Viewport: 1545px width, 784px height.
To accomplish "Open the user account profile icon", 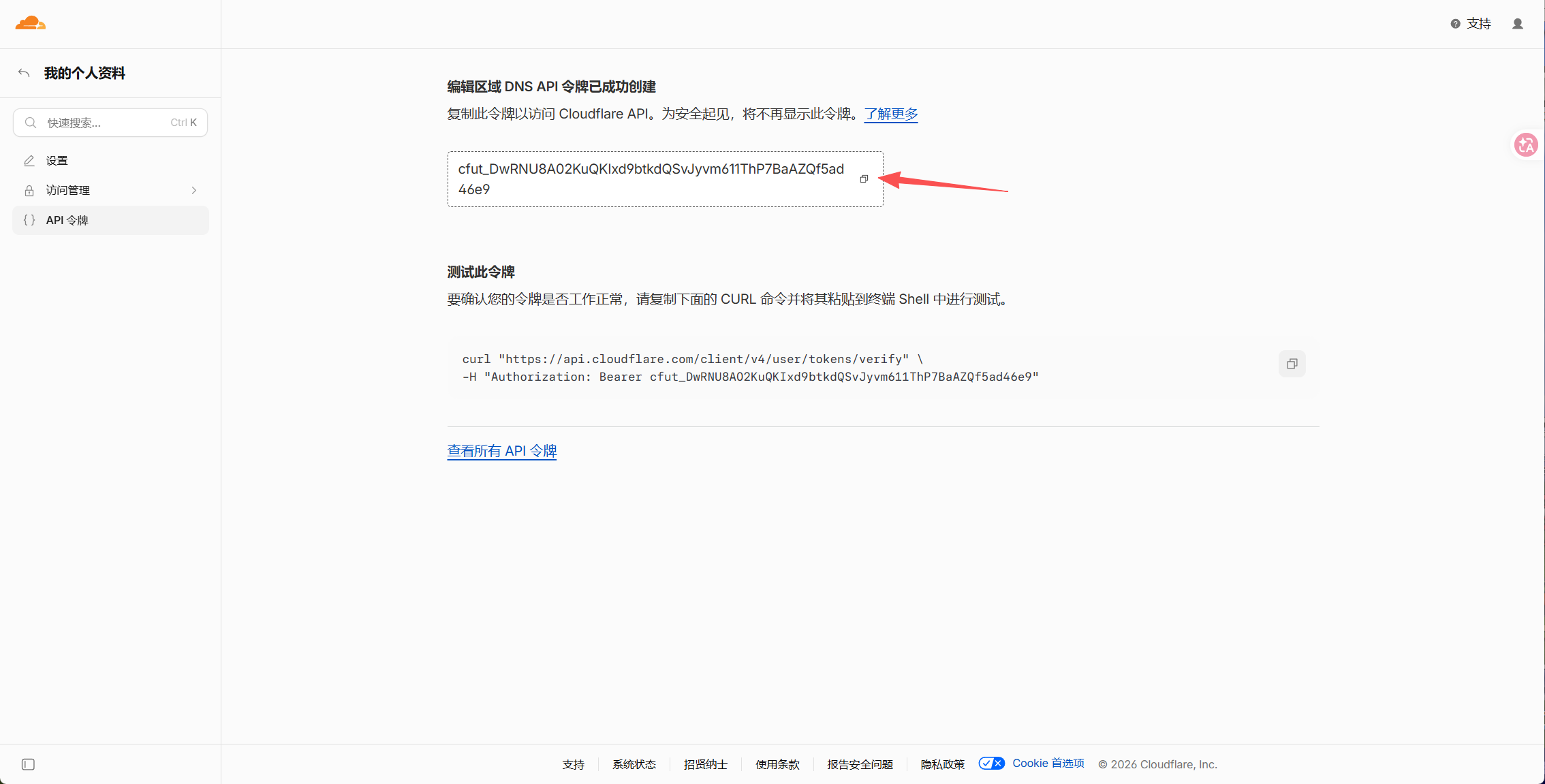I will tap(1518, 24).
